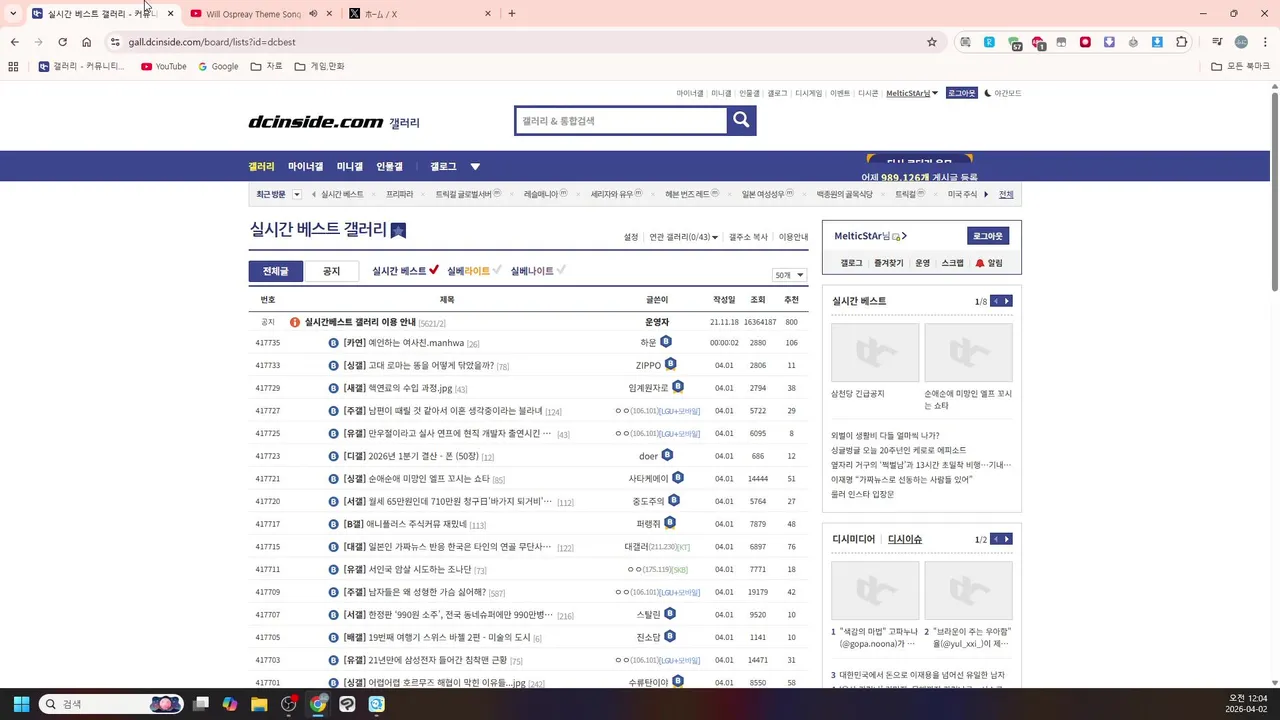Open File Explorer from the taskbar
1280x720 pixels.
(259, 704)
